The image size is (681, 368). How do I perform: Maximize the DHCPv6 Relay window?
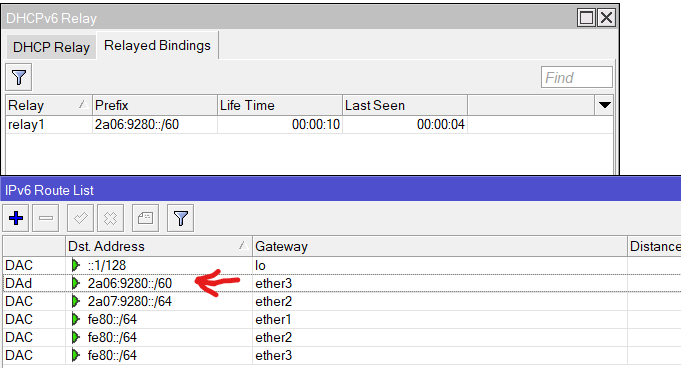pos(586,18)
